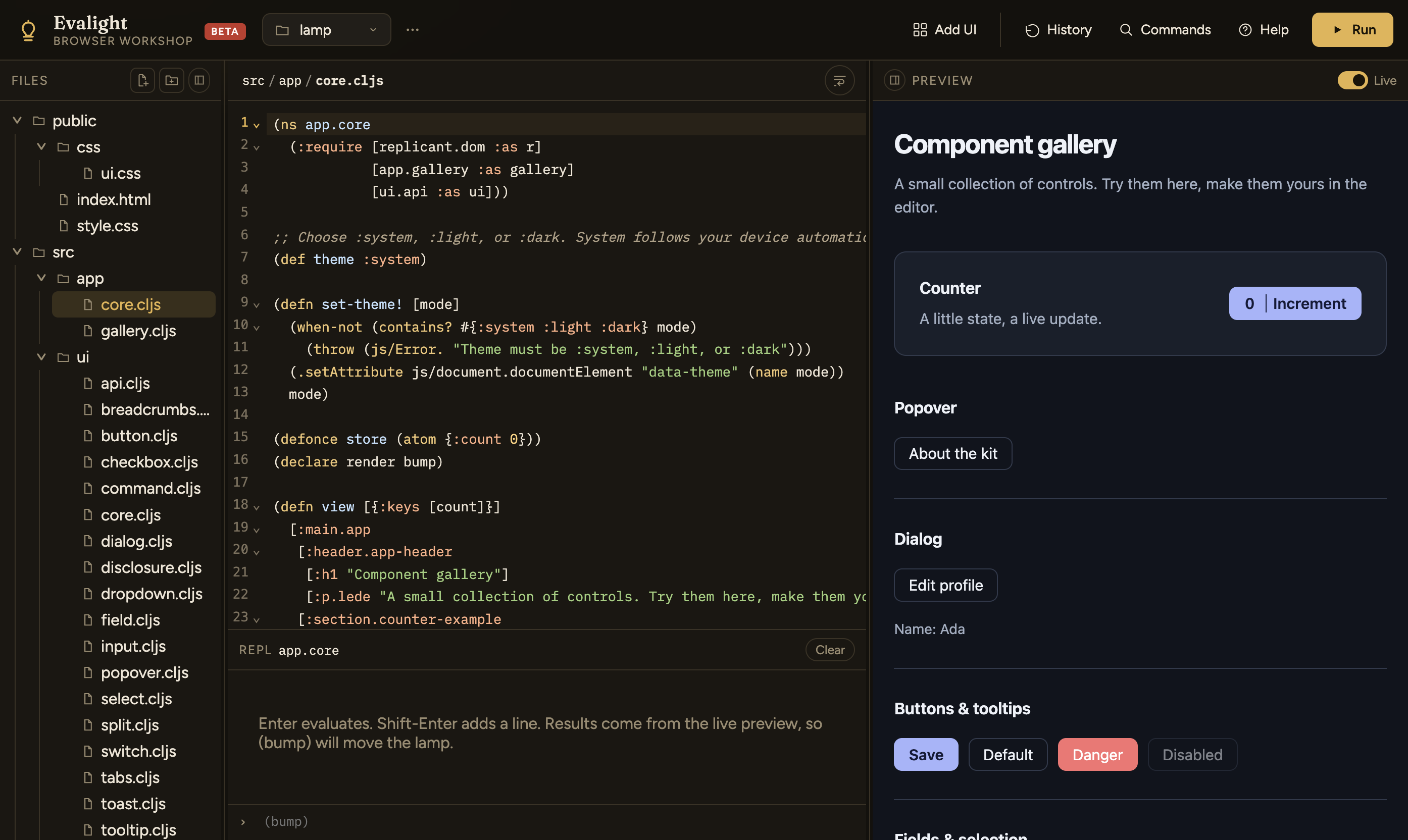
Task: Collapse the public folder
Action: tap(18, 121)
